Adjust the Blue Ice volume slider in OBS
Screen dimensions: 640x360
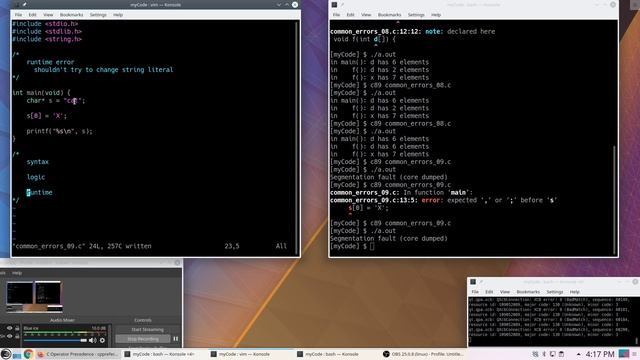tap(55, 340)
